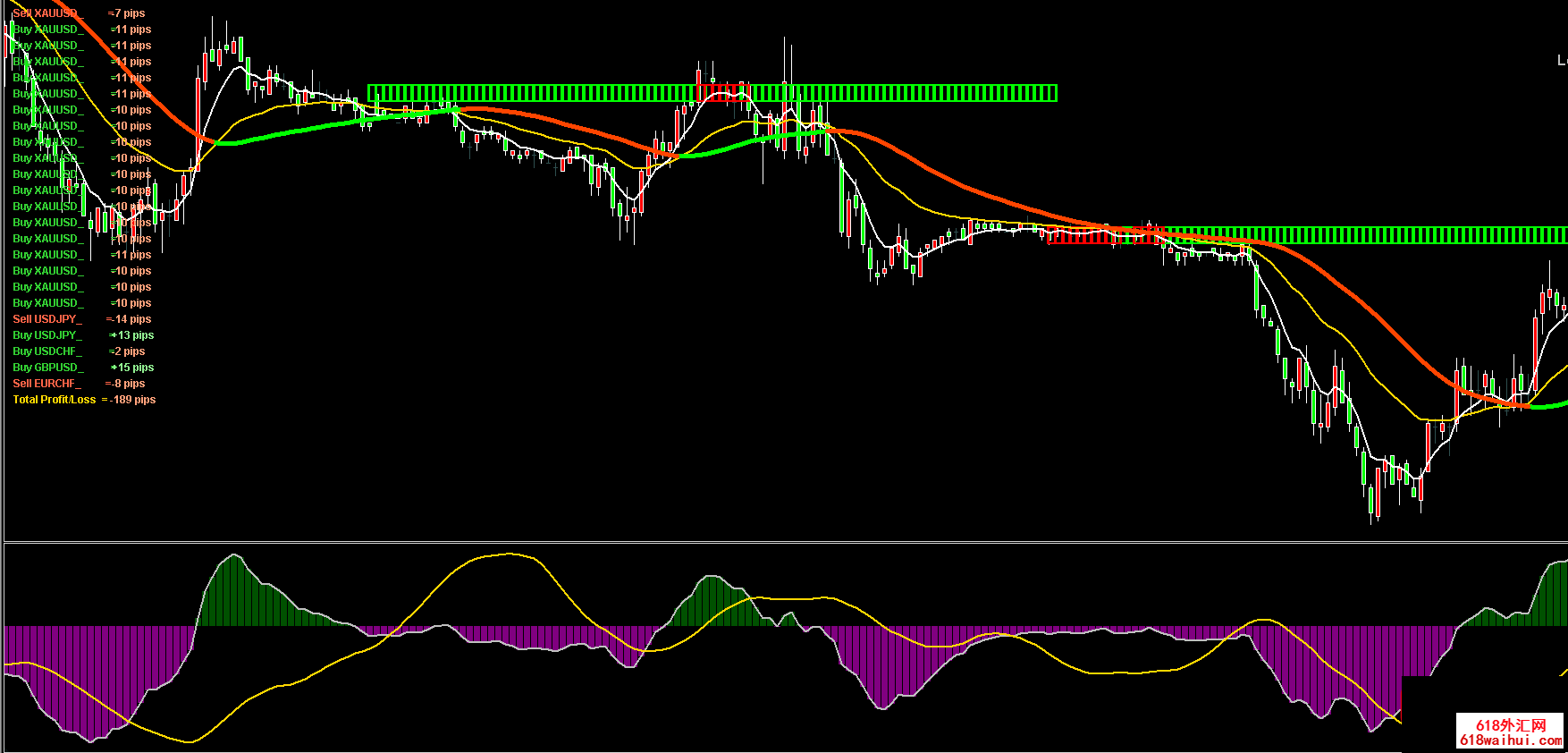Click the Buy GBPUSD_ 15 pips entry
The width and height of the screenshot is (1568, 753).
click(x=82, y=368)
